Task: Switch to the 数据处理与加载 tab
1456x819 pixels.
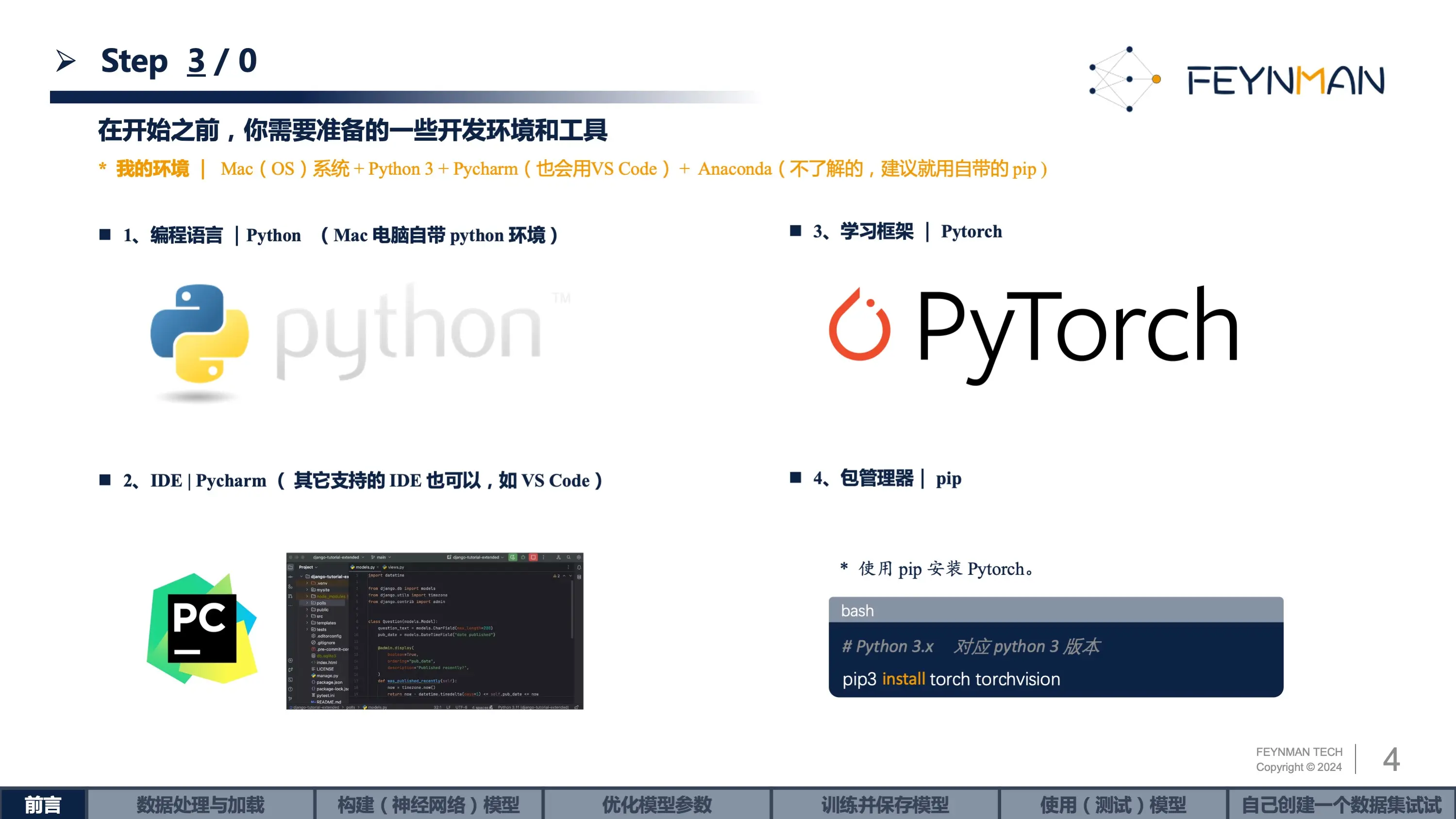Action: point(200,804)
